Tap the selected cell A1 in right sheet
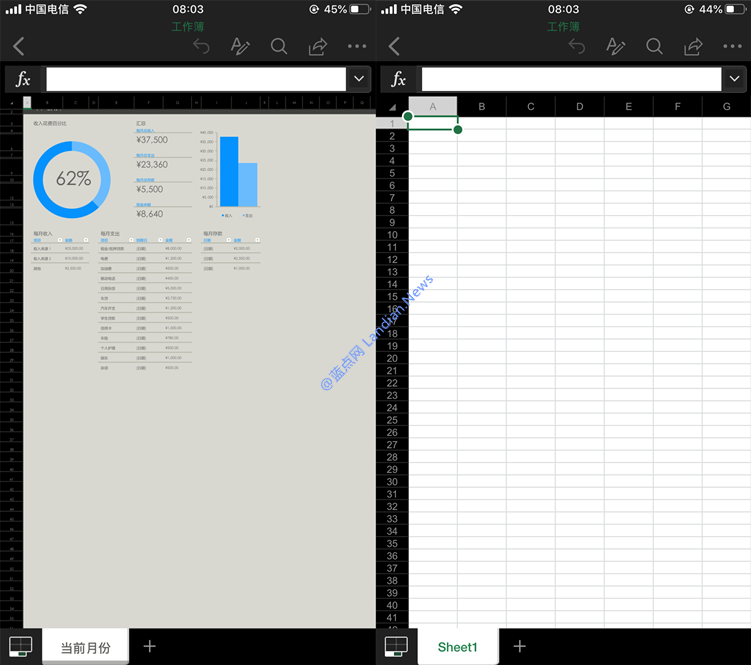 point(433,123)
